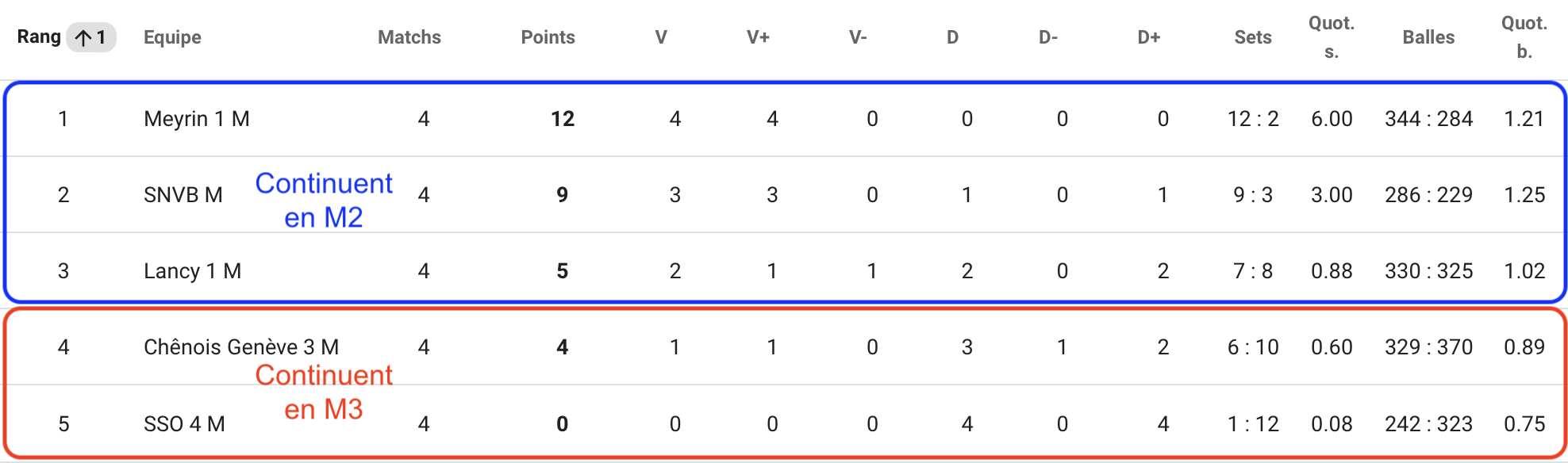Click Meyrin's 12 points value
1568x463 pixels.
click(563, 119)
